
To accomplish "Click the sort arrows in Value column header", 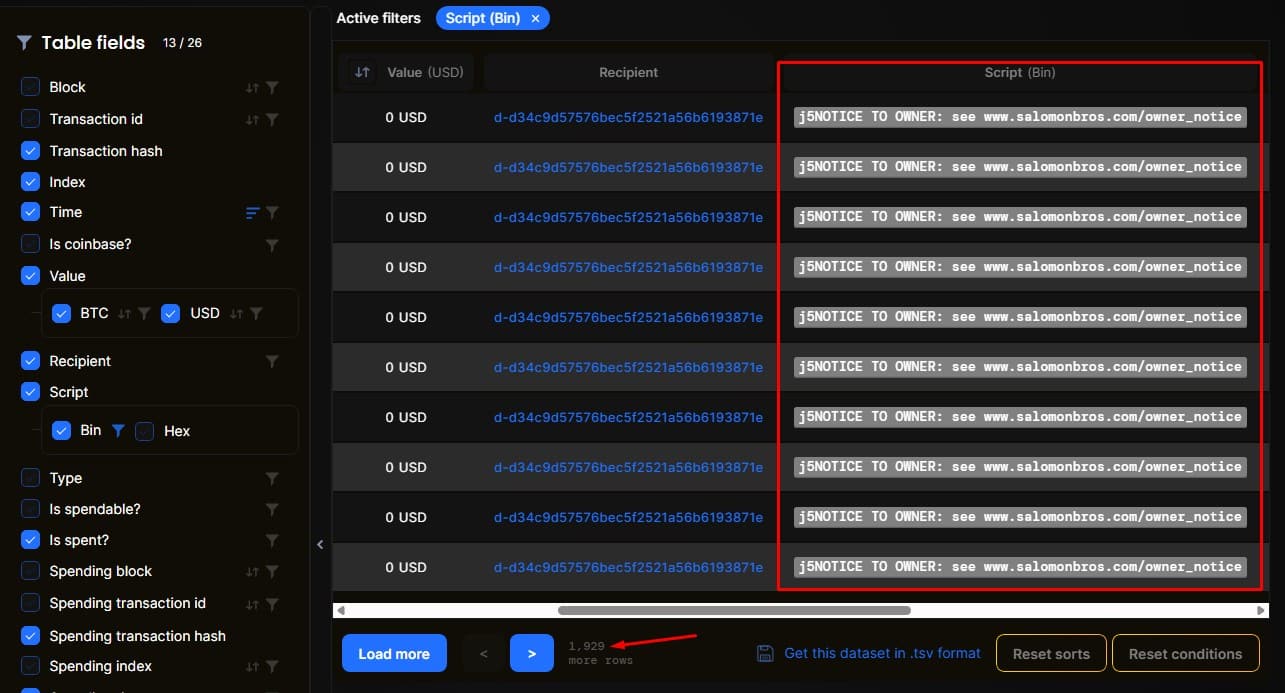I will (x=362, y=72).
